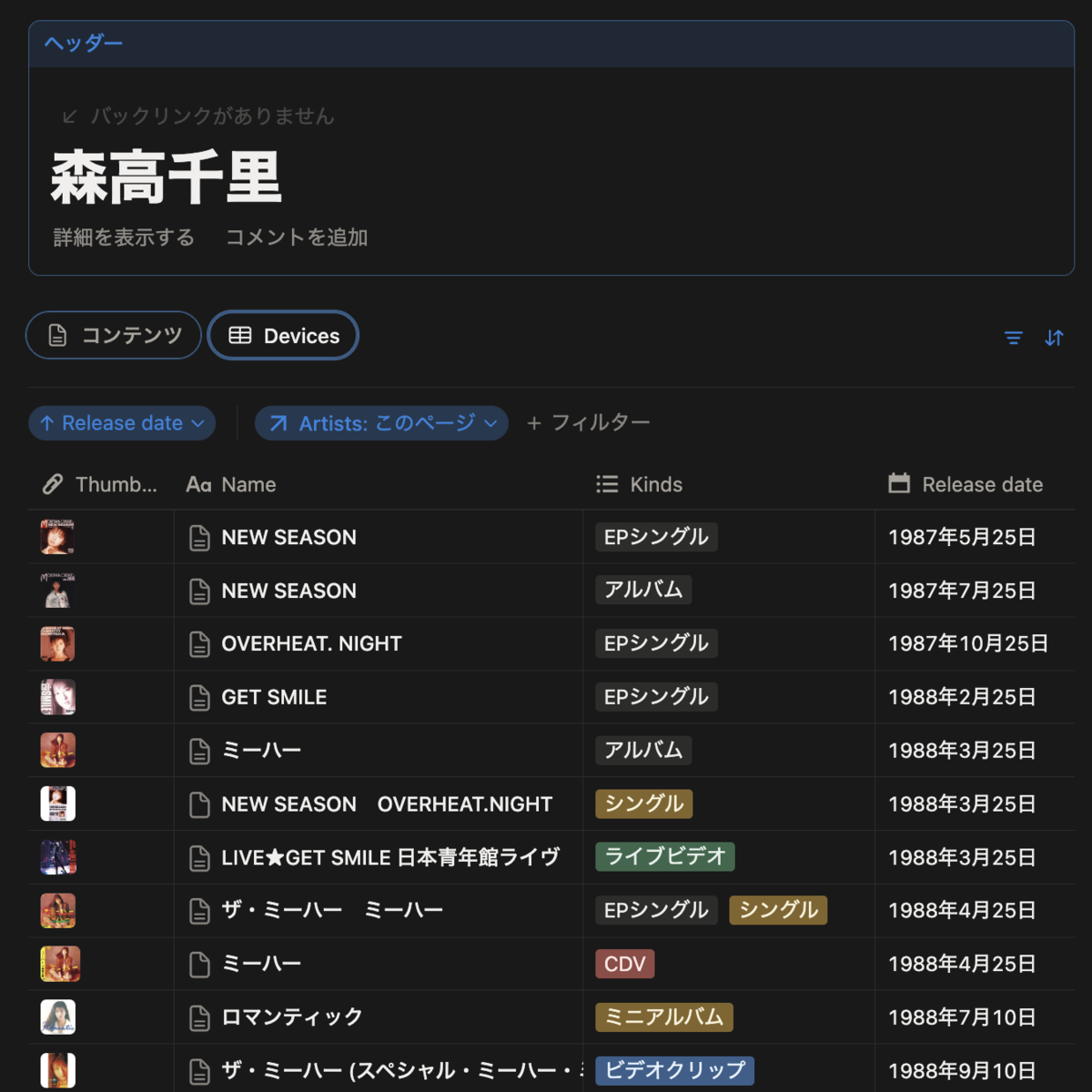Open ロマンティック entry name
Screen dimensions: 1092x1092
coord(292,1016)
